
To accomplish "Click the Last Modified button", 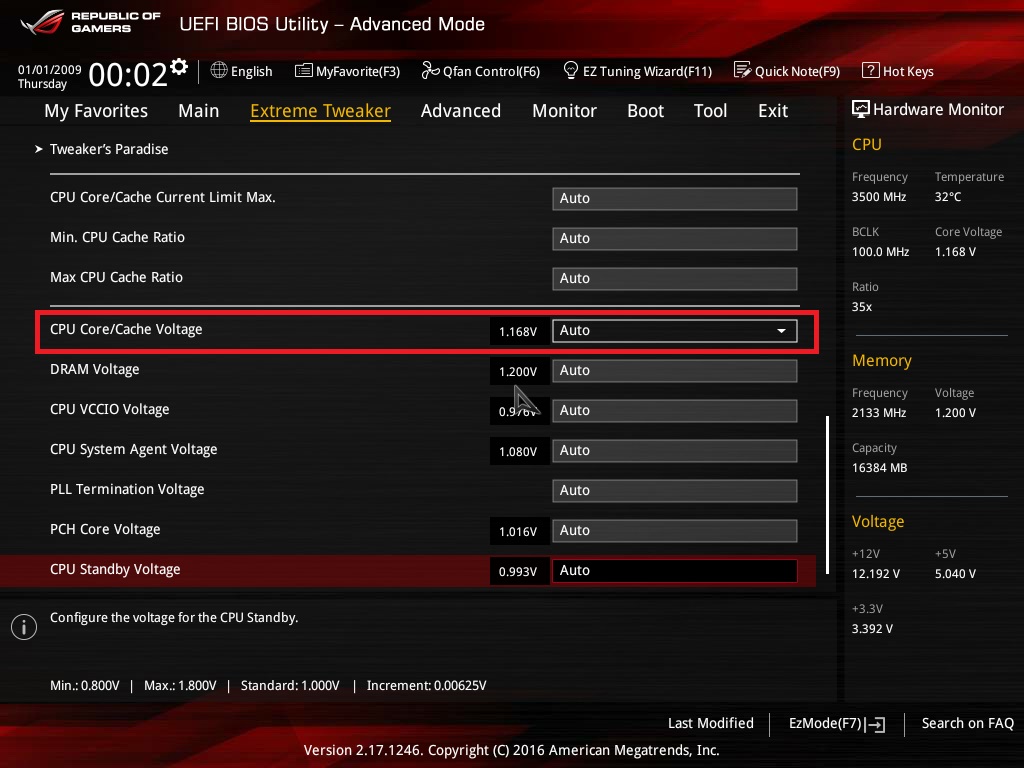I will click(710, 723).
